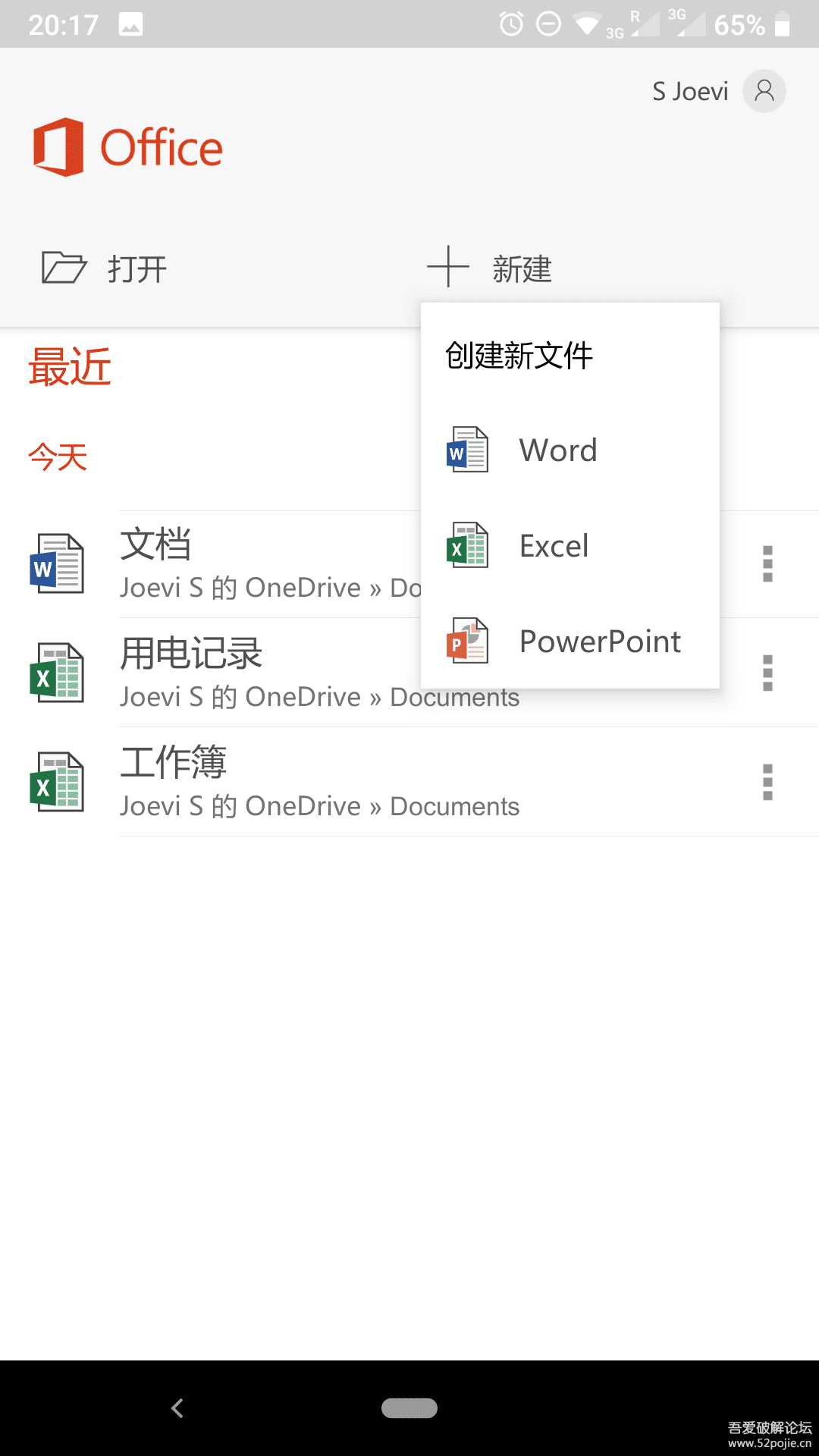This screenshot has width=819, height=1456.
Task: Choose Excel from the create menu
Action: tap(554, 546)
